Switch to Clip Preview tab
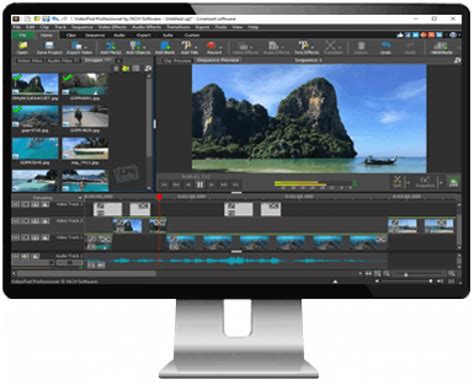The image size is (474, 385). point(177,60)
